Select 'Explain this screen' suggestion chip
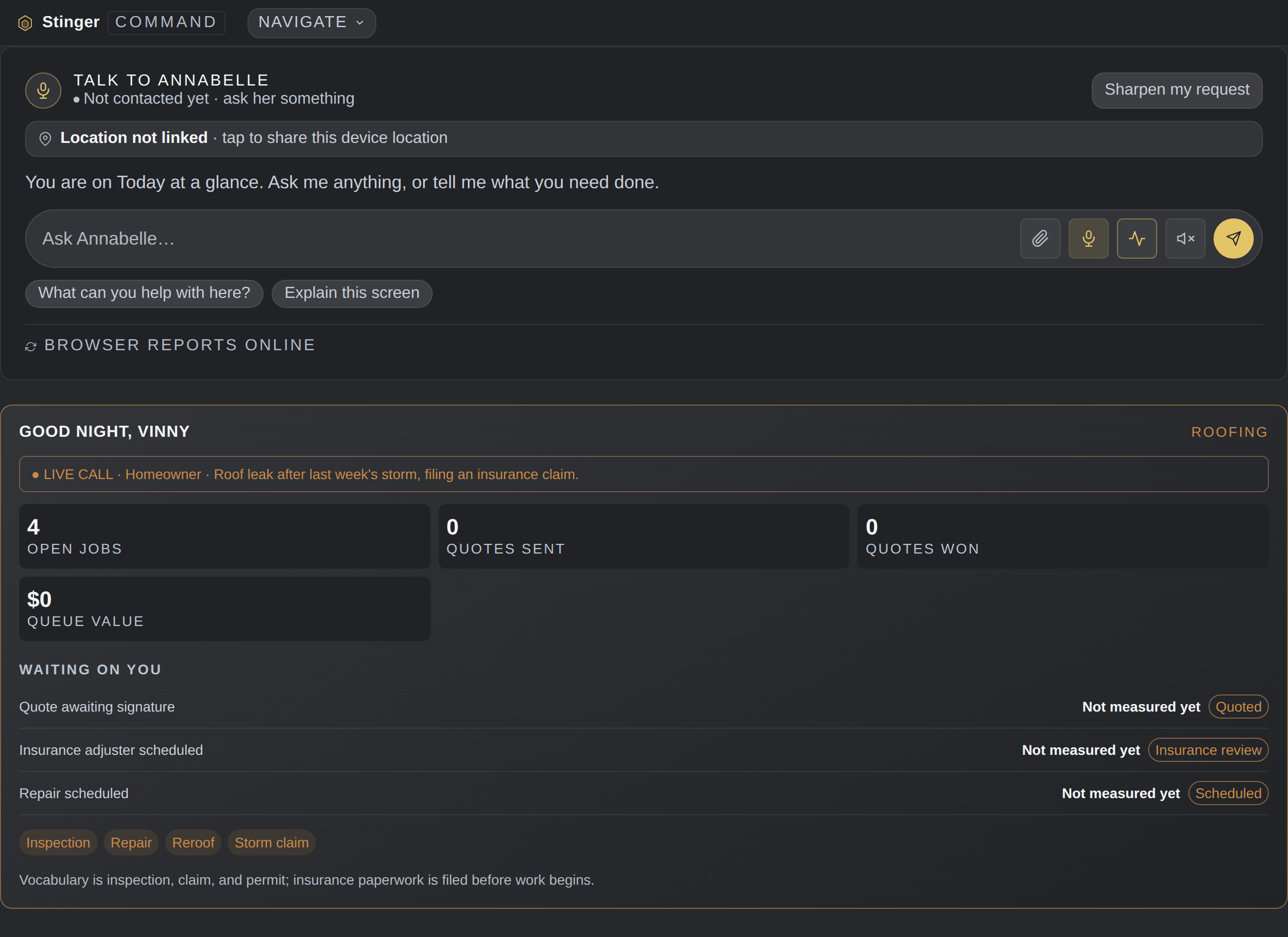 point(352,293)
